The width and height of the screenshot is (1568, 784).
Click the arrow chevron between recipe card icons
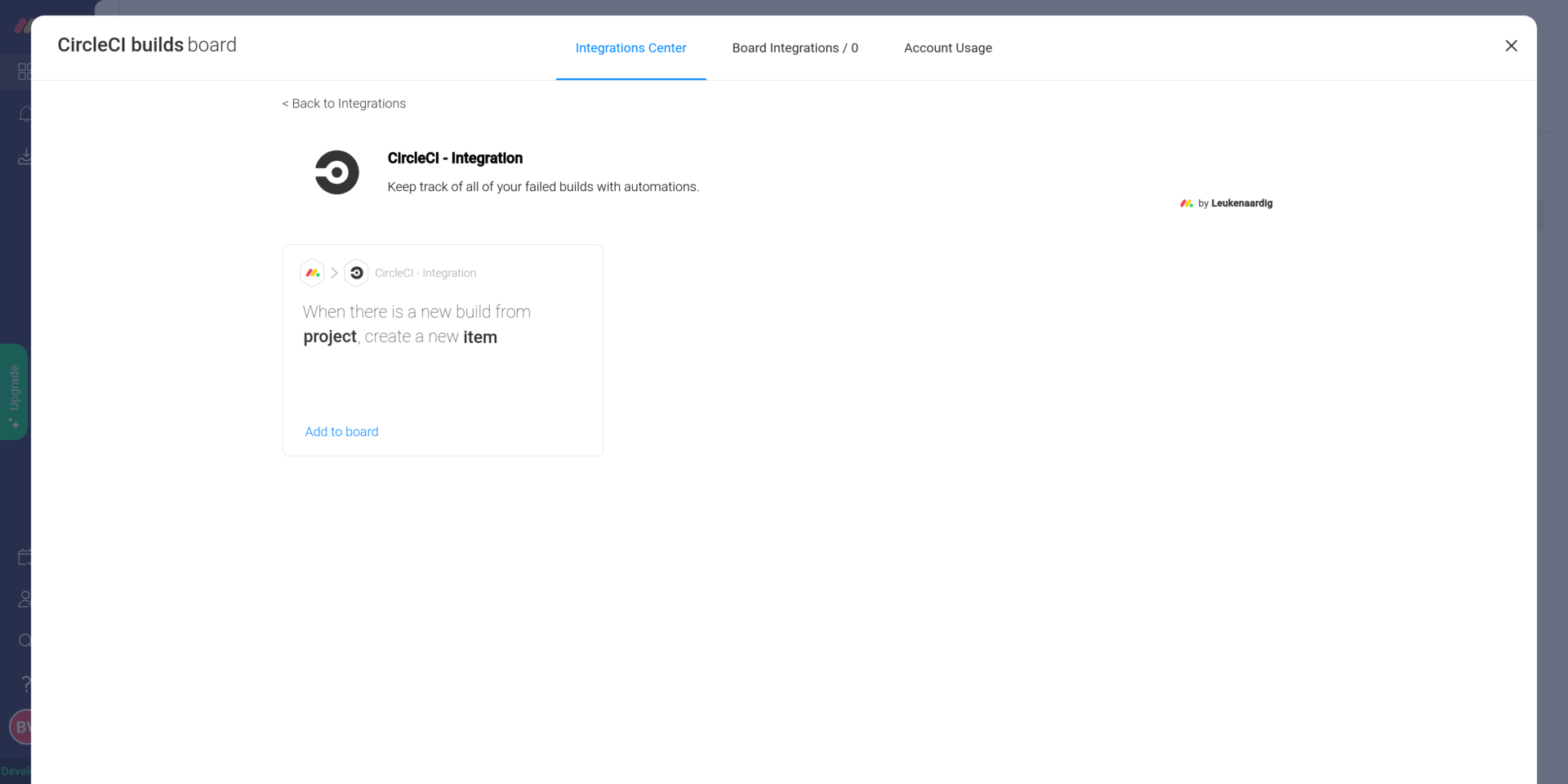(334, 273)
